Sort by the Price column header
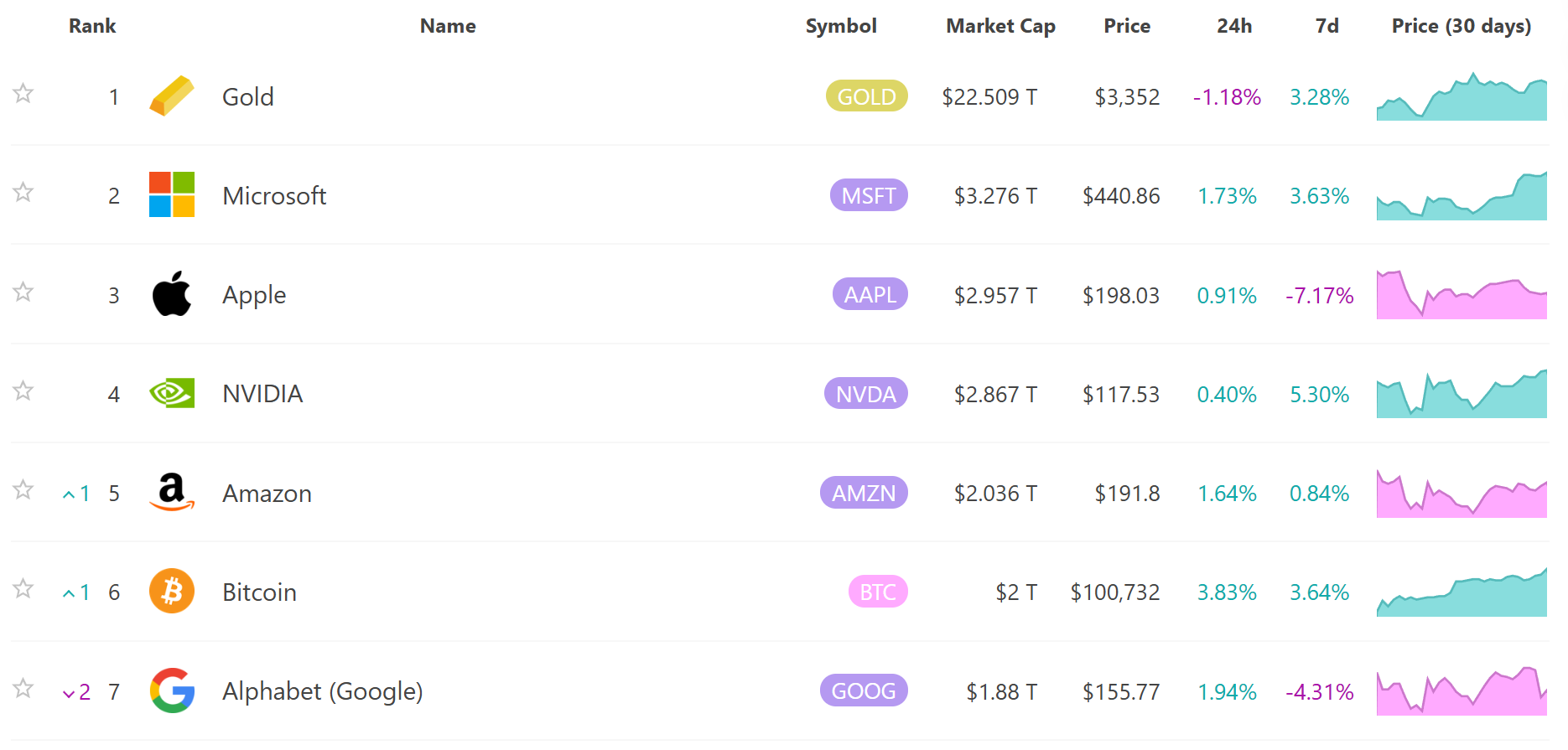 point(1127,26)
